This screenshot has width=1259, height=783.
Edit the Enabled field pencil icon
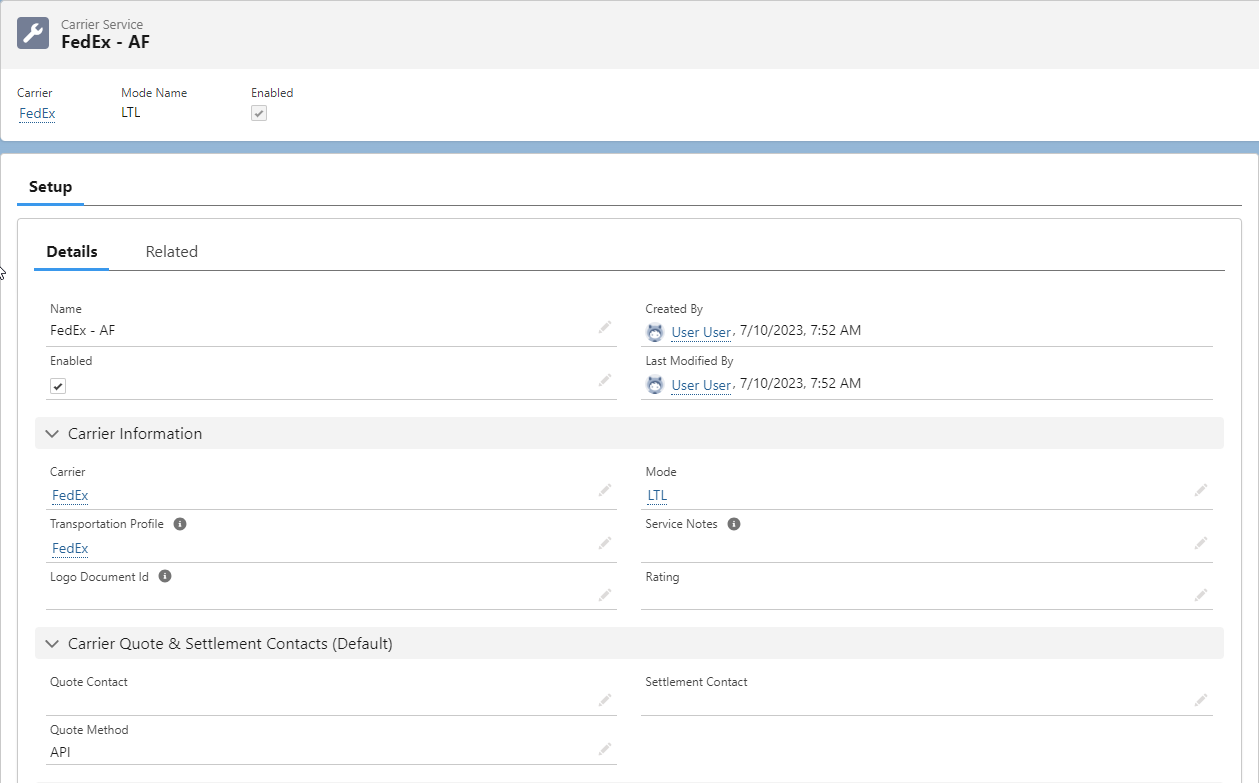605,380
